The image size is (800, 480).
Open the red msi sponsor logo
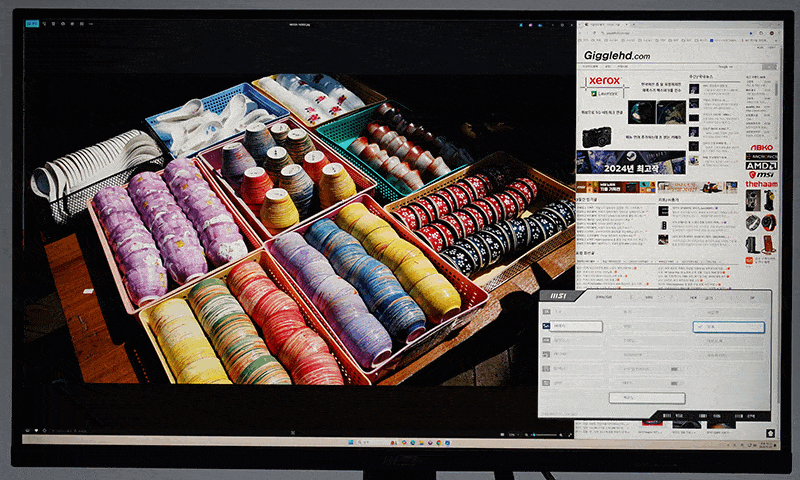[761, 175]
